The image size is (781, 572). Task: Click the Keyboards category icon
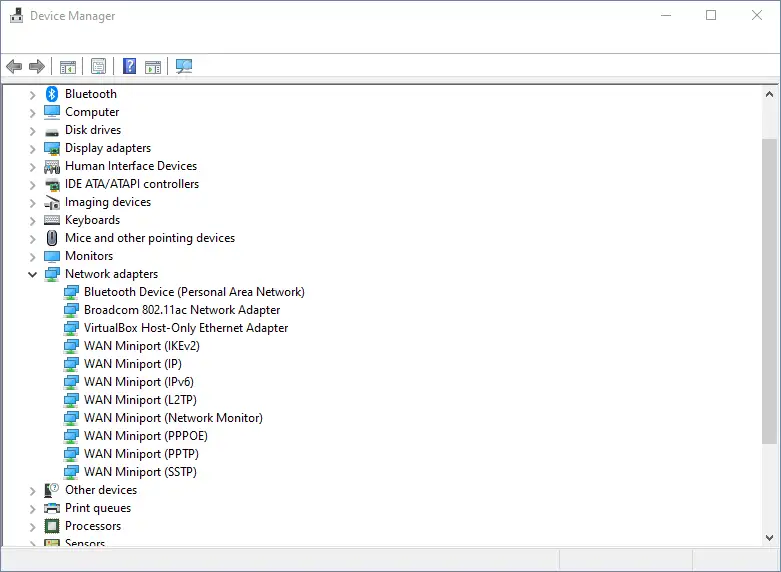pos(52,220)
